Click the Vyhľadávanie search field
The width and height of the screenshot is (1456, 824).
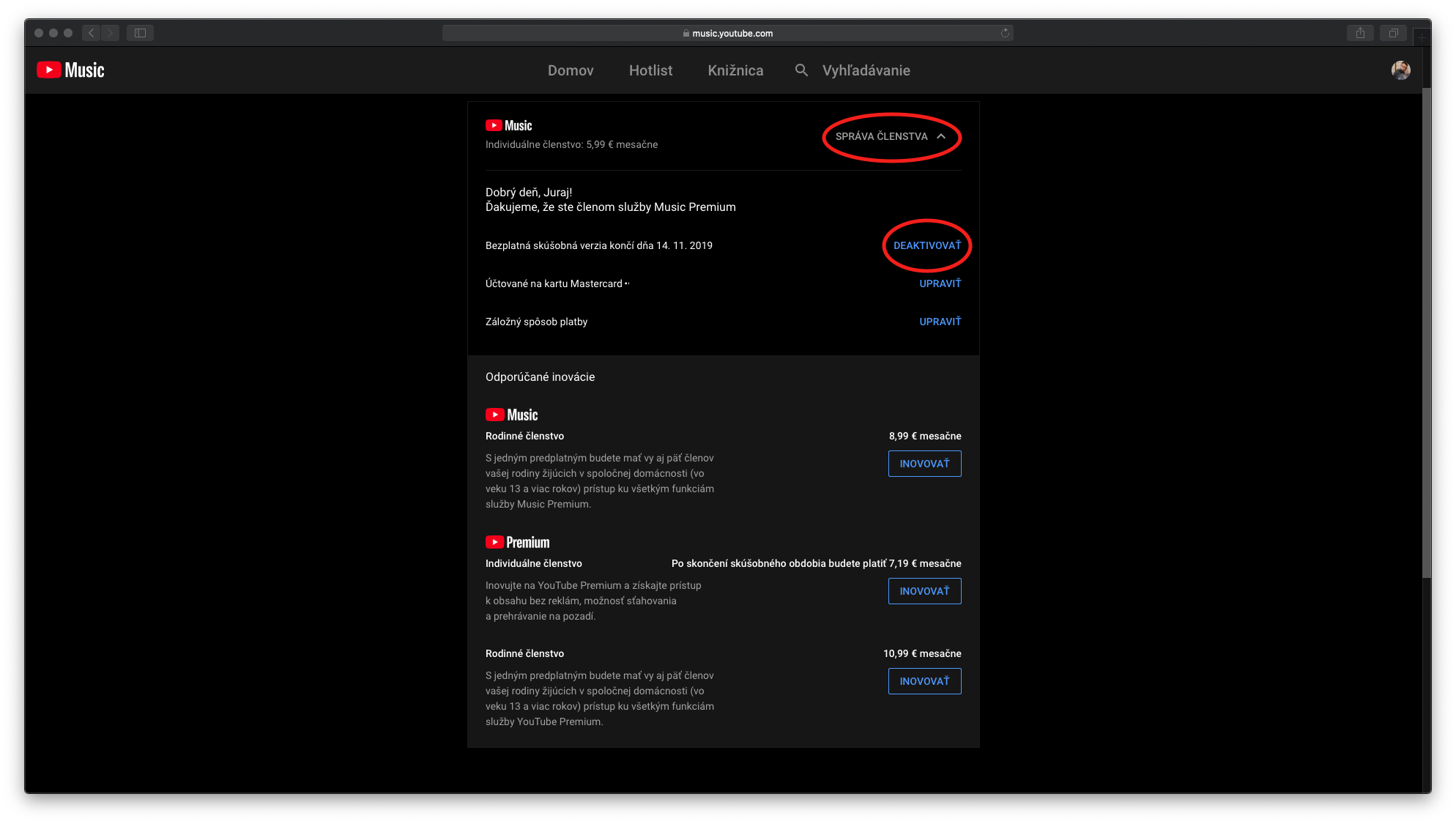[866, 71]
